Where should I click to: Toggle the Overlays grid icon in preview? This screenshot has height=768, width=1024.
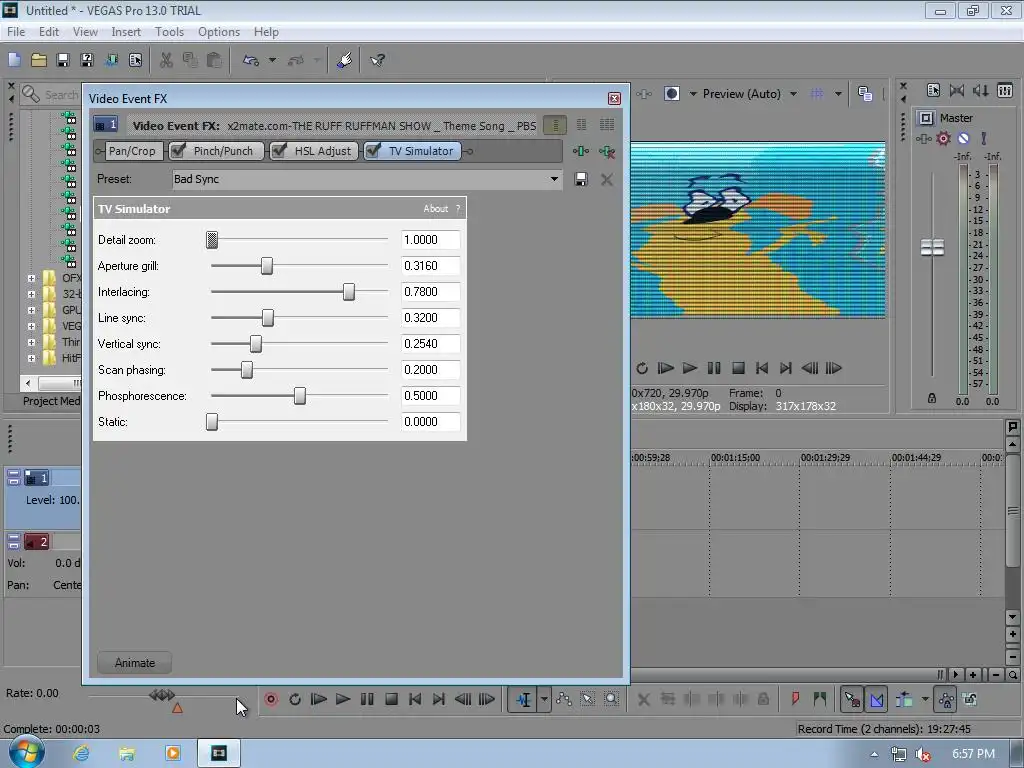(816, 93)
